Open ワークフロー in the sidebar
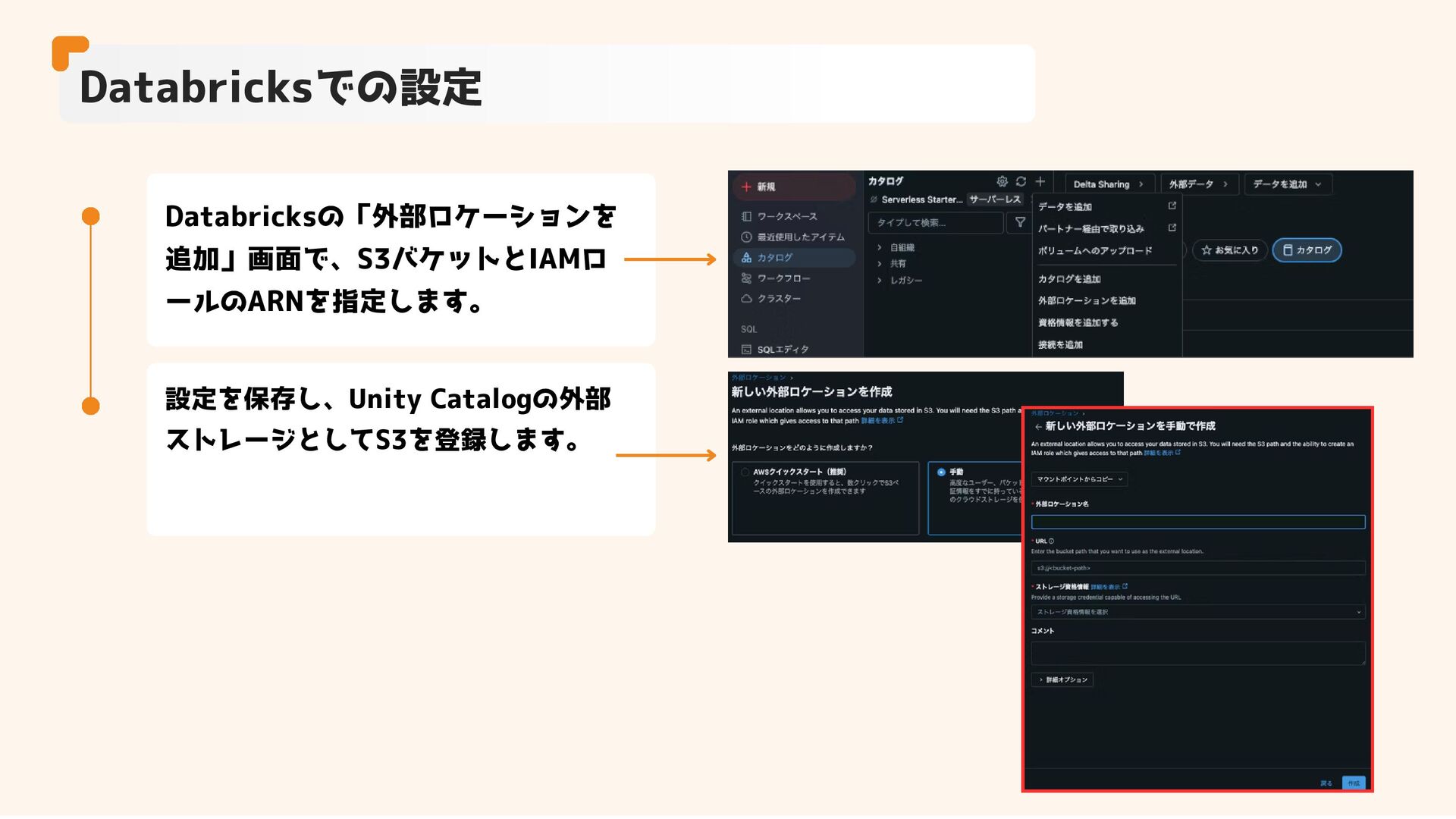The image size is (1456, 819). [x=783, y=278]
